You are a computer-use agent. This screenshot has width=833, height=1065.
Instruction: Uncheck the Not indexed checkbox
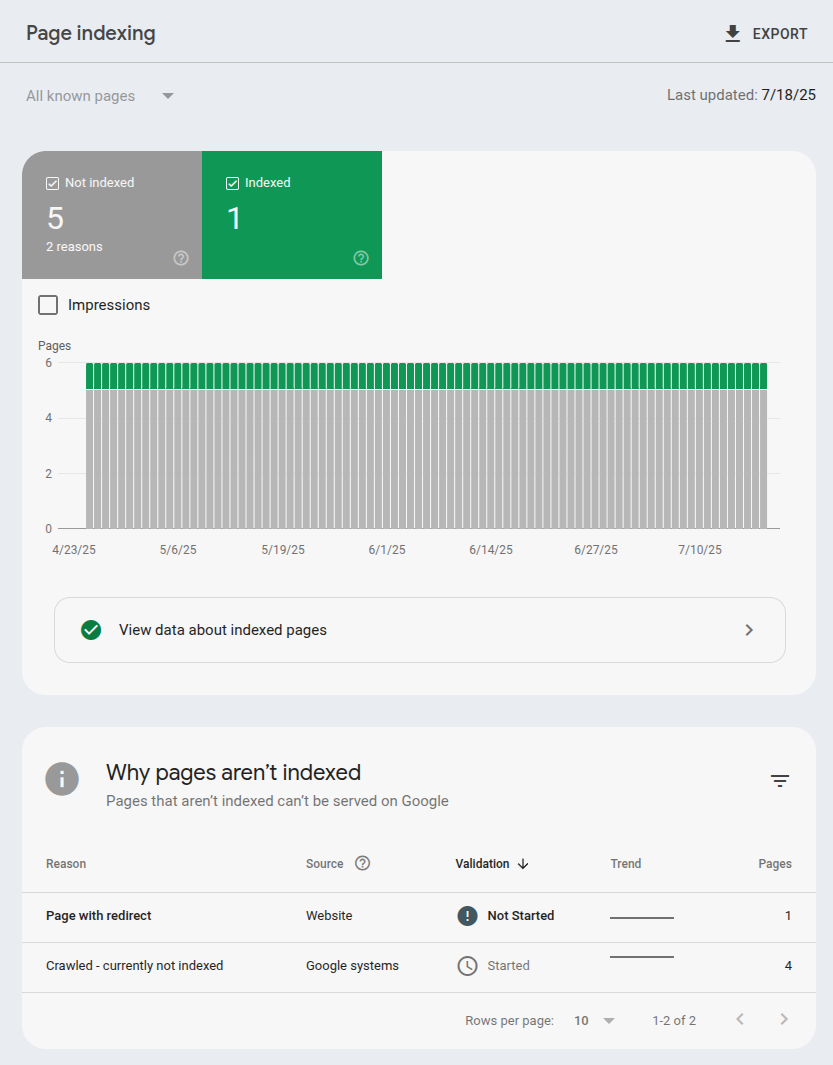click(x=52, y=183)
